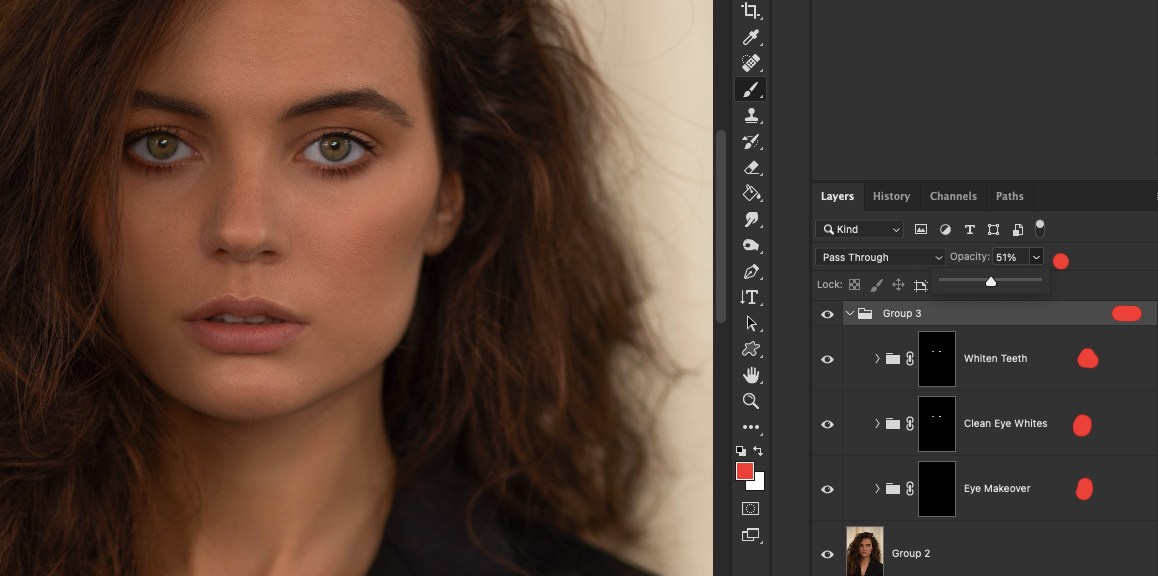Viewport: 1158px width, 576px height.
Task: Toggle visibility of Group 2
Action: point(827,553)
